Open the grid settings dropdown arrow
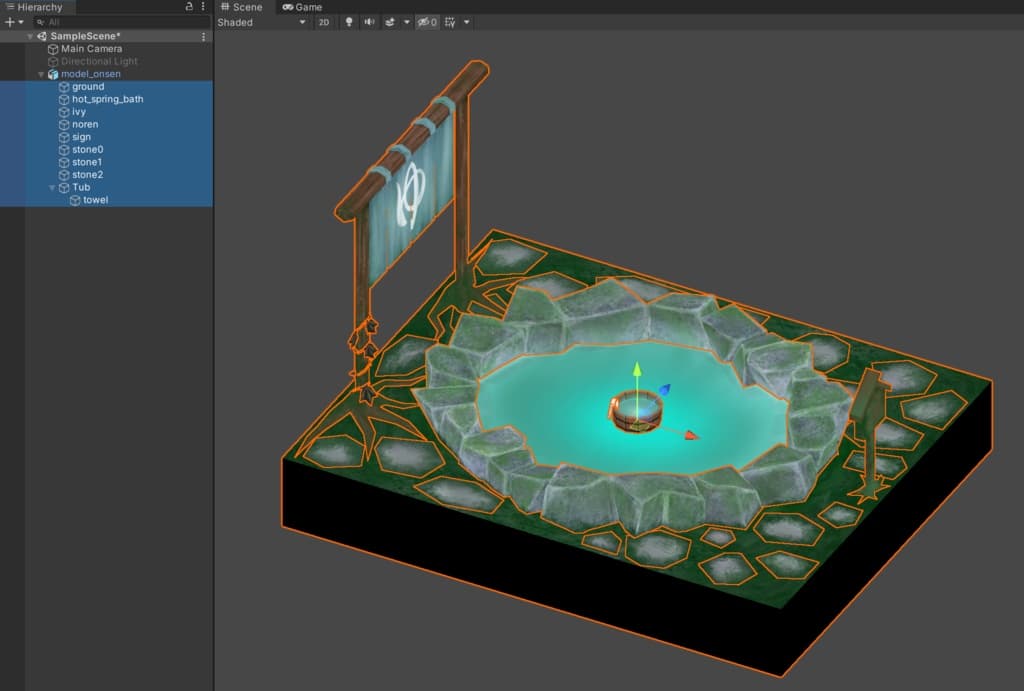Screen dimensions: 1024x691 (467, 22)
